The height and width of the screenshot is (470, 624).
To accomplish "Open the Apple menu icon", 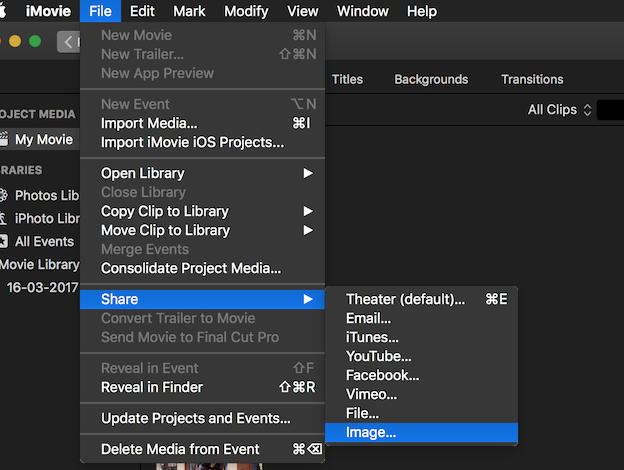I will click(x=2, y=11).
